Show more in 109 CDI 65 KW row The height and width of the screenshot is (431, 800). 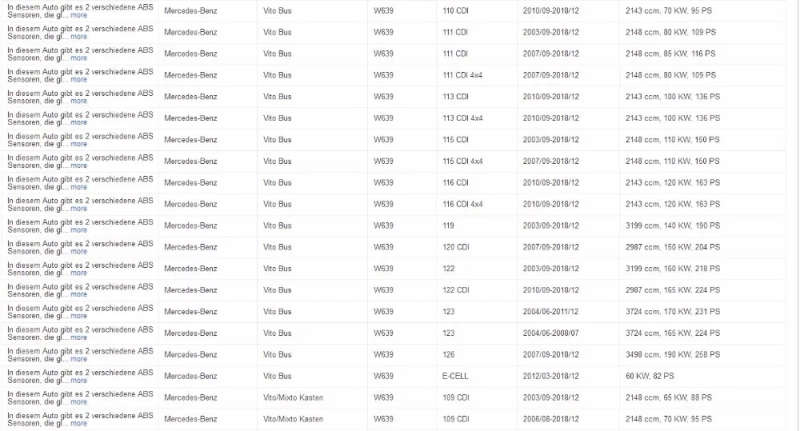(x=79, y=402)
